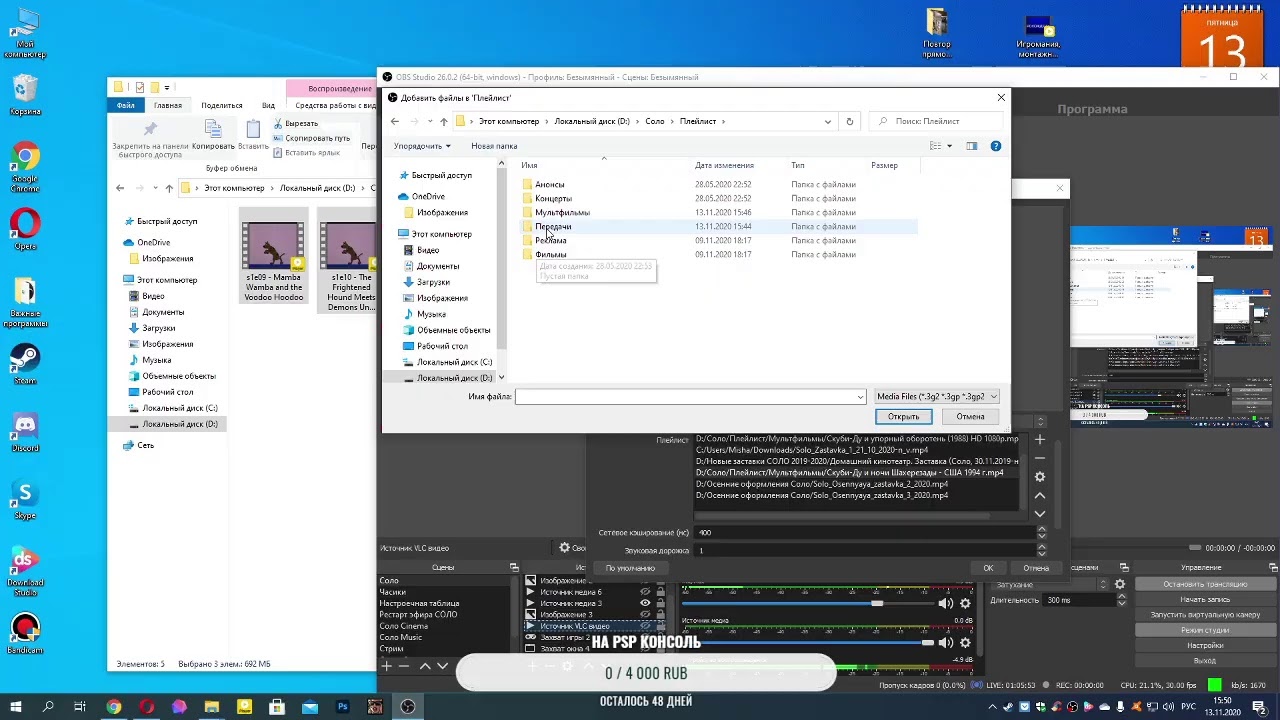Image resolution: width=1280 pixels, height=720 pixels.
Task: Select Локальный диск (C:) in dialog sidebar
Action: pos(454,362)
